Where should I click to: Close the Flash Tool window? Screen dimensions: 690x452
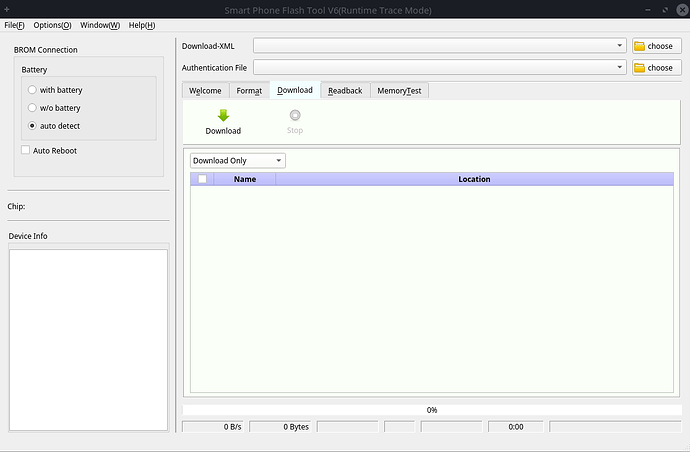pyautogui.click(x=682, y=10)
